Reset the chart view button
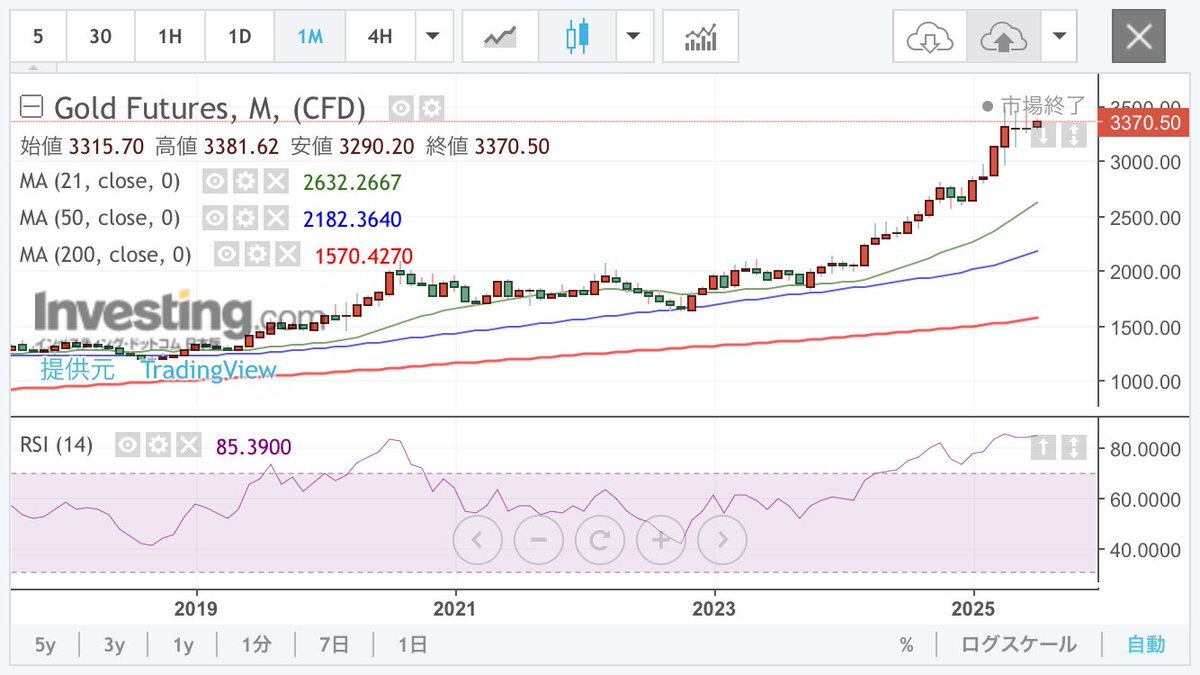Image resolution: width=1200 pixels, height=675 pixels. coord(600,541)
